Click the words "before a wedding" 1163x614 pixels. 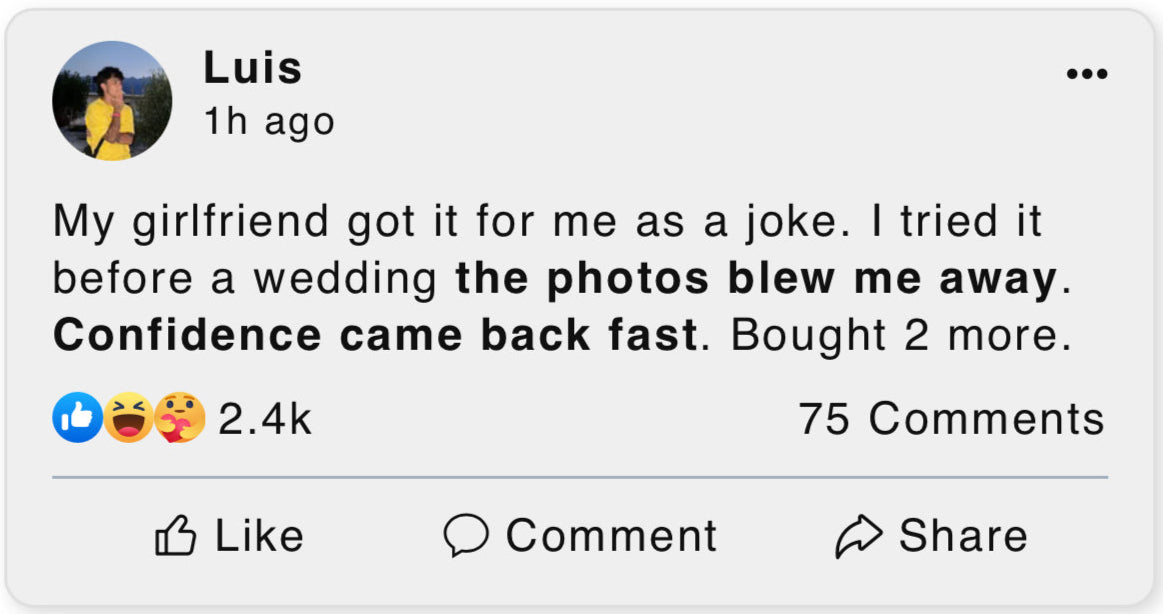pyautogui.click(x=244, y=280)
